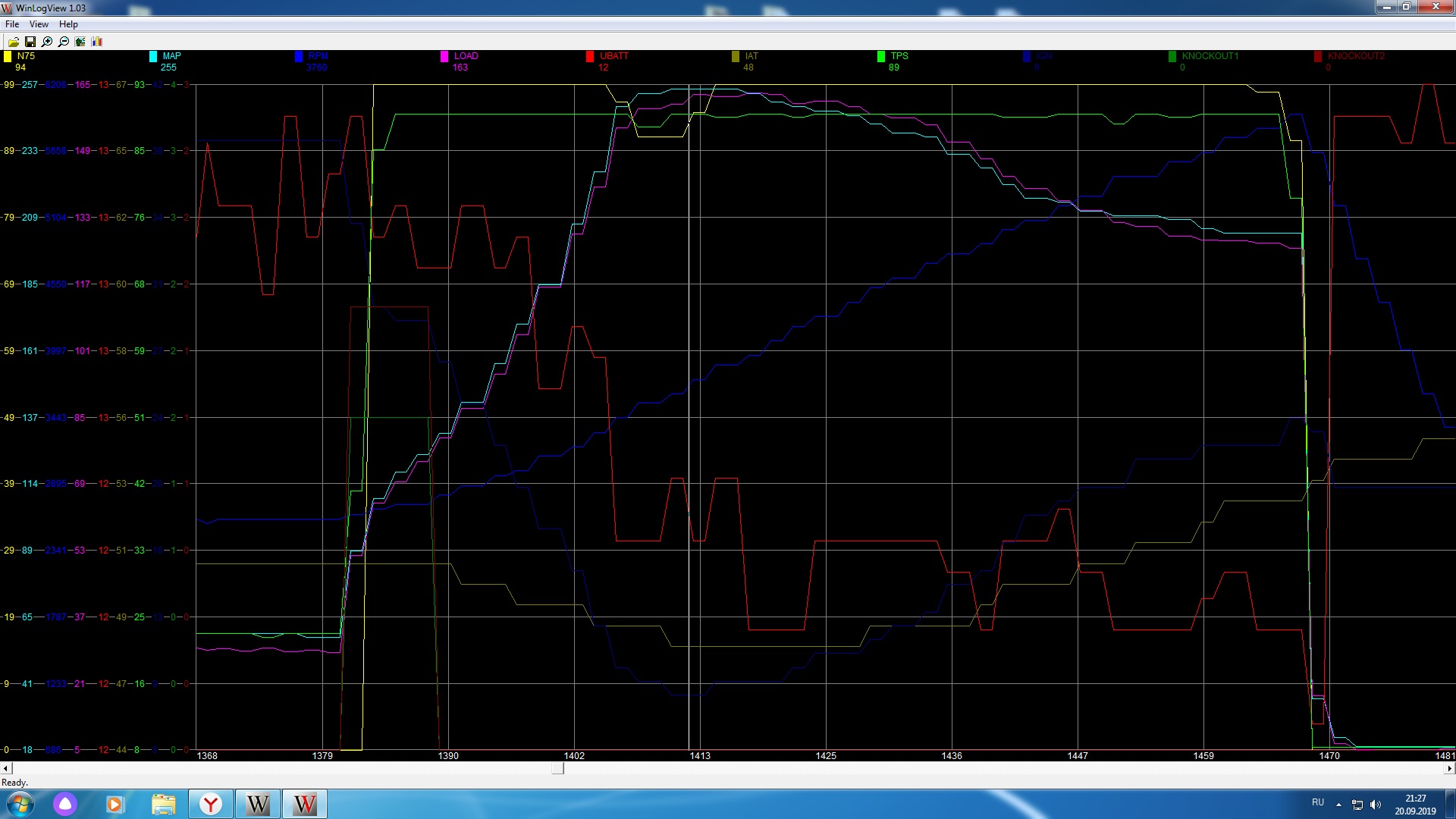Click the volume speaker tray icon

point(1376,805)
